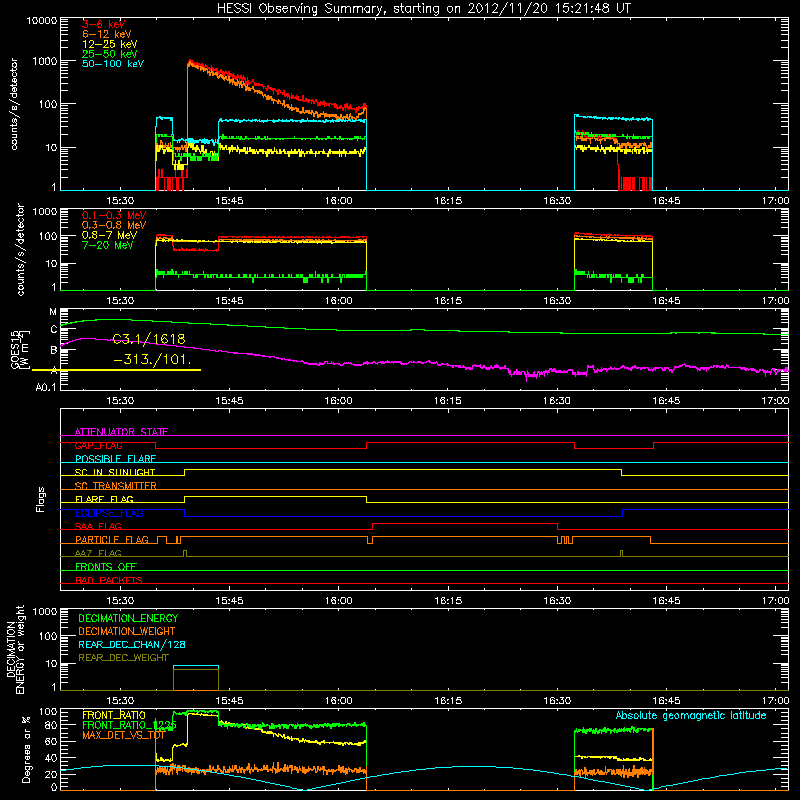
Task: Click the REAR_DEC_CHAN/128 legend entry
Action: coord(132,644)
